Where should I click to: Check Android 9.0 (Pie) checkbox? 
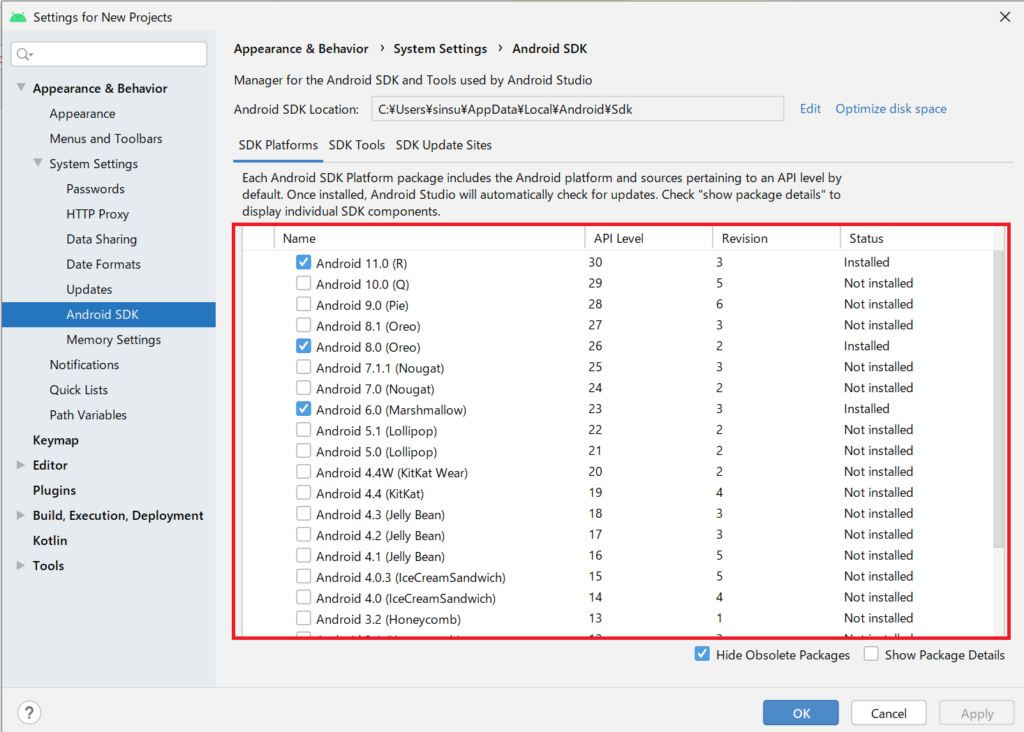click(303, 304)
